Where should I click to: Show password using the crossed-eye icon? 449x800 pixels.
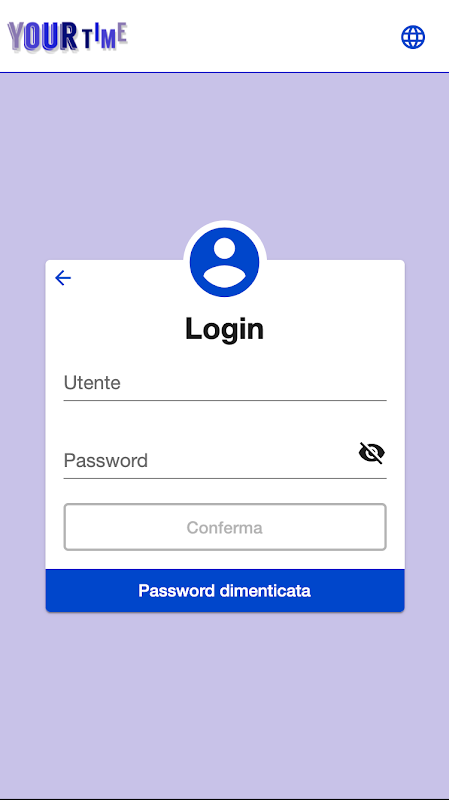371,453
